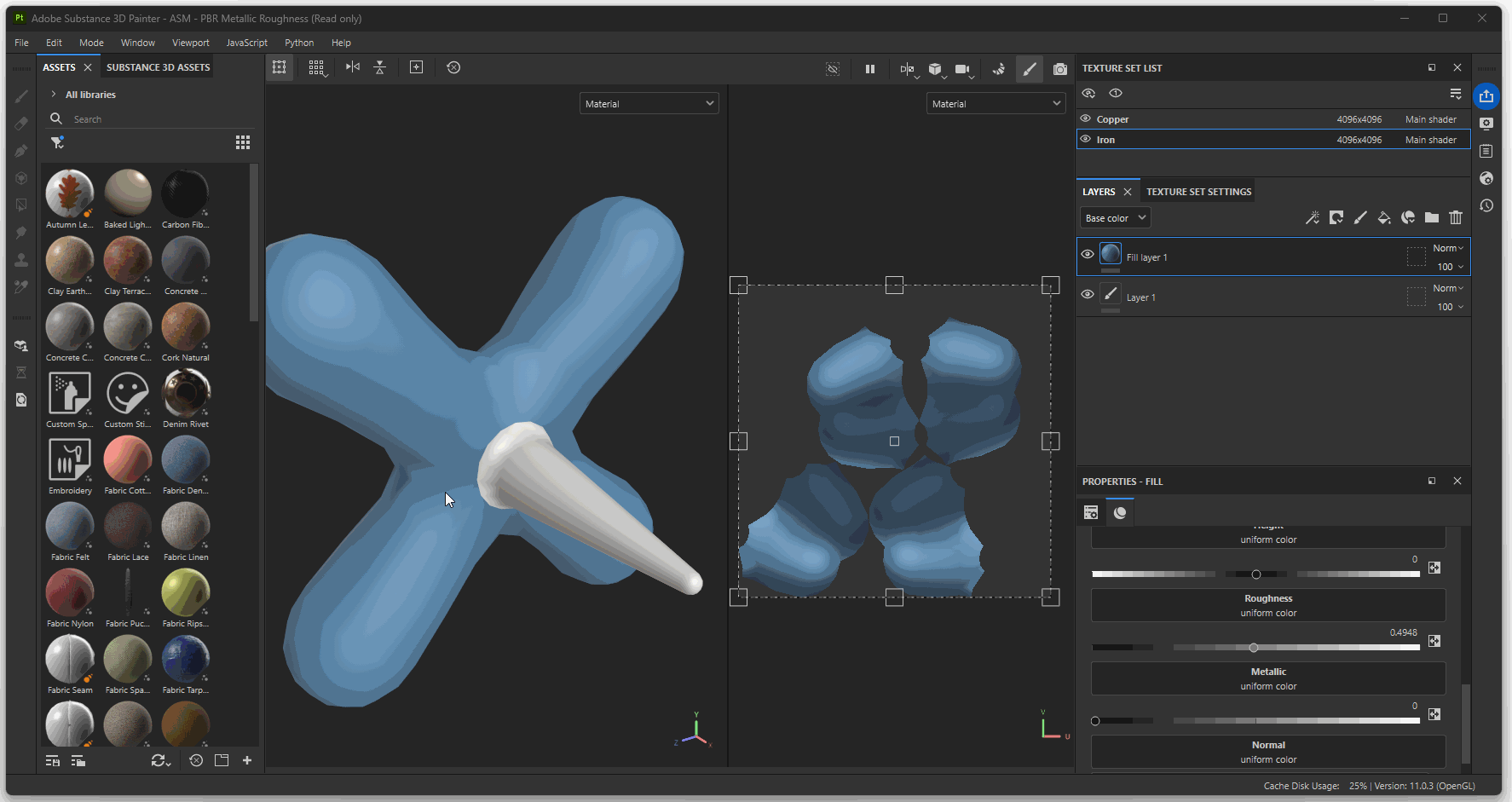
Task: Open the left viewport Material dropdown
Action: click(x=649, y=104)
